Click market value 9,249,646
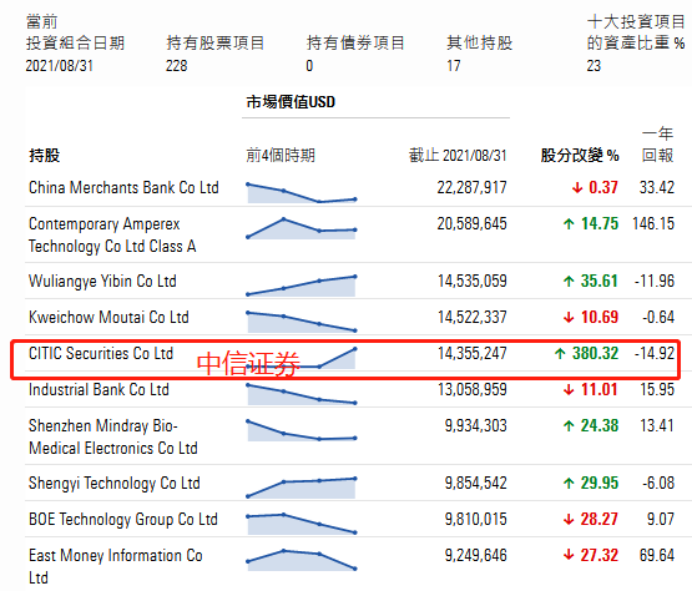Viewport: 693px width, 592px height. click(x=476, y=555)
